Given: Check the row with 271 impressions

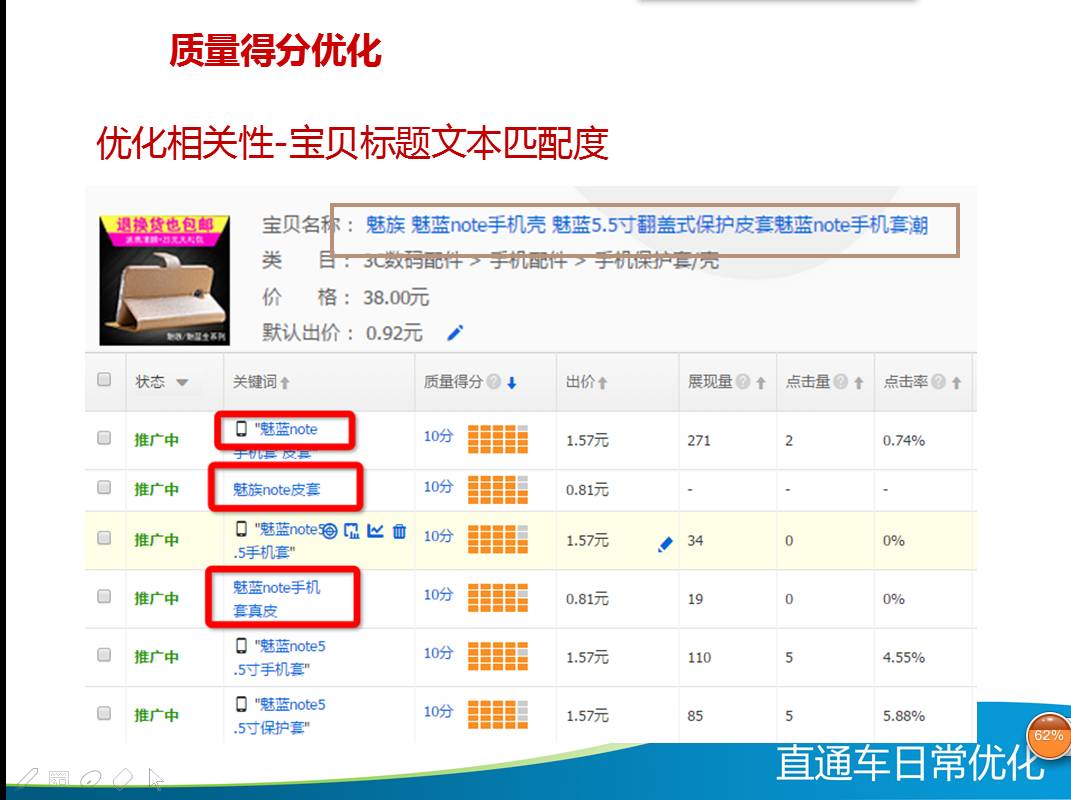Looking at the screenshot, I should (104, 437).
